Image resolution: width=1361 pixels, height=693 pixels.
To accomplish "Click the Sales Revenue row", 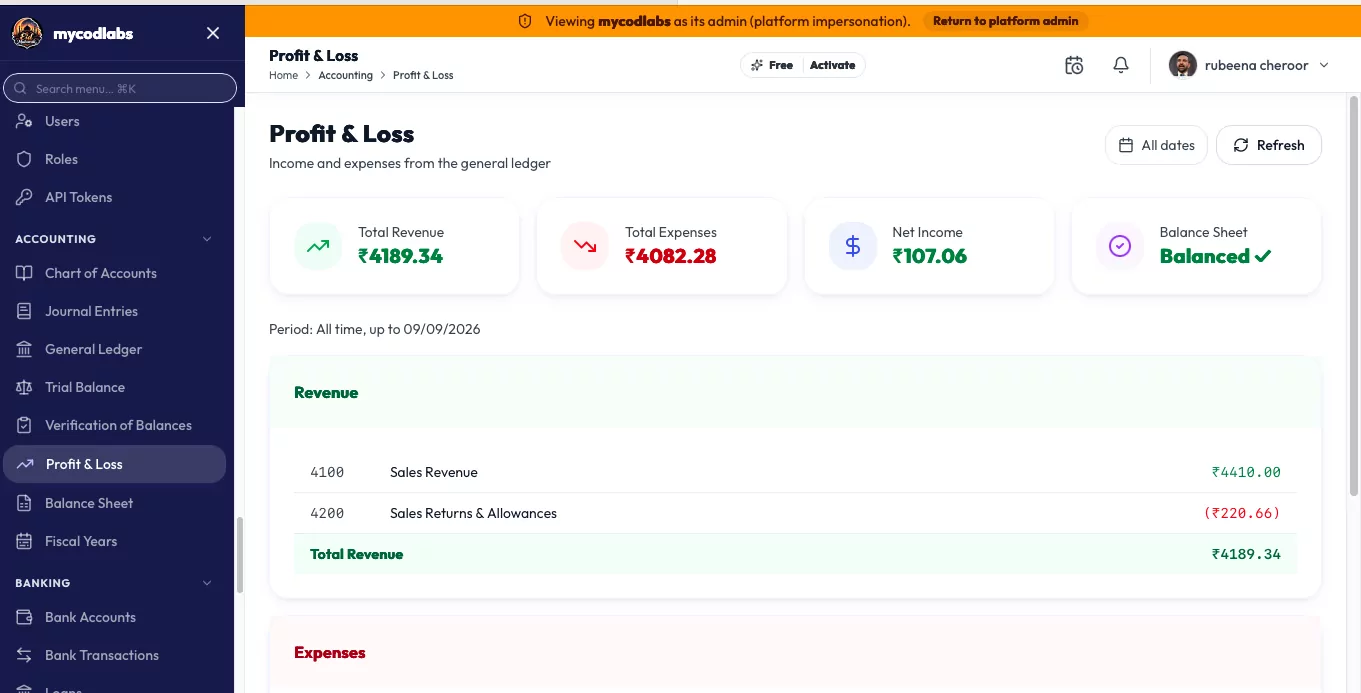I will (x=795, y=472).
